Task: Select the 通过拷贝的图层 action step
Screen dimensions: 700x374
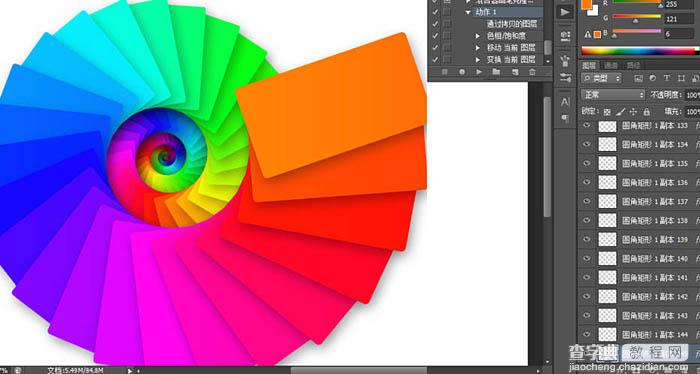Action: pyautogui.click(x=511, y=24)
